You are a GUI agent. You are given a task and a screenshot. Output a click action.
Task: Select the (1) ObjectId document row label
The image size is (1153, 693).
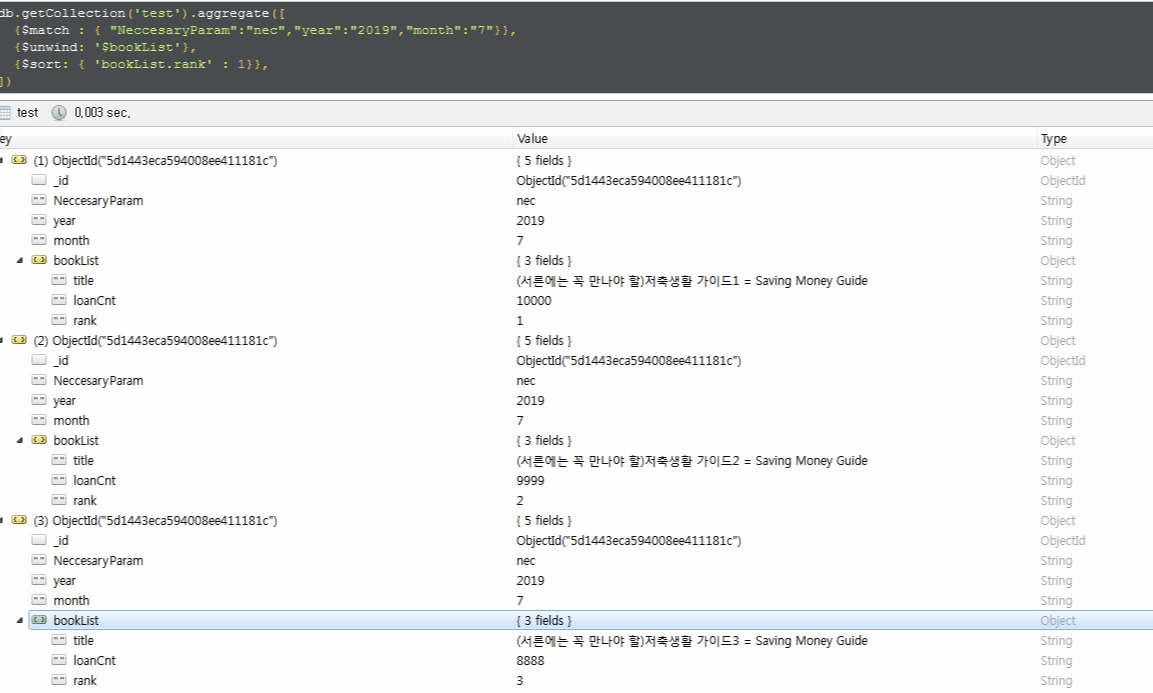pos(155,160)
